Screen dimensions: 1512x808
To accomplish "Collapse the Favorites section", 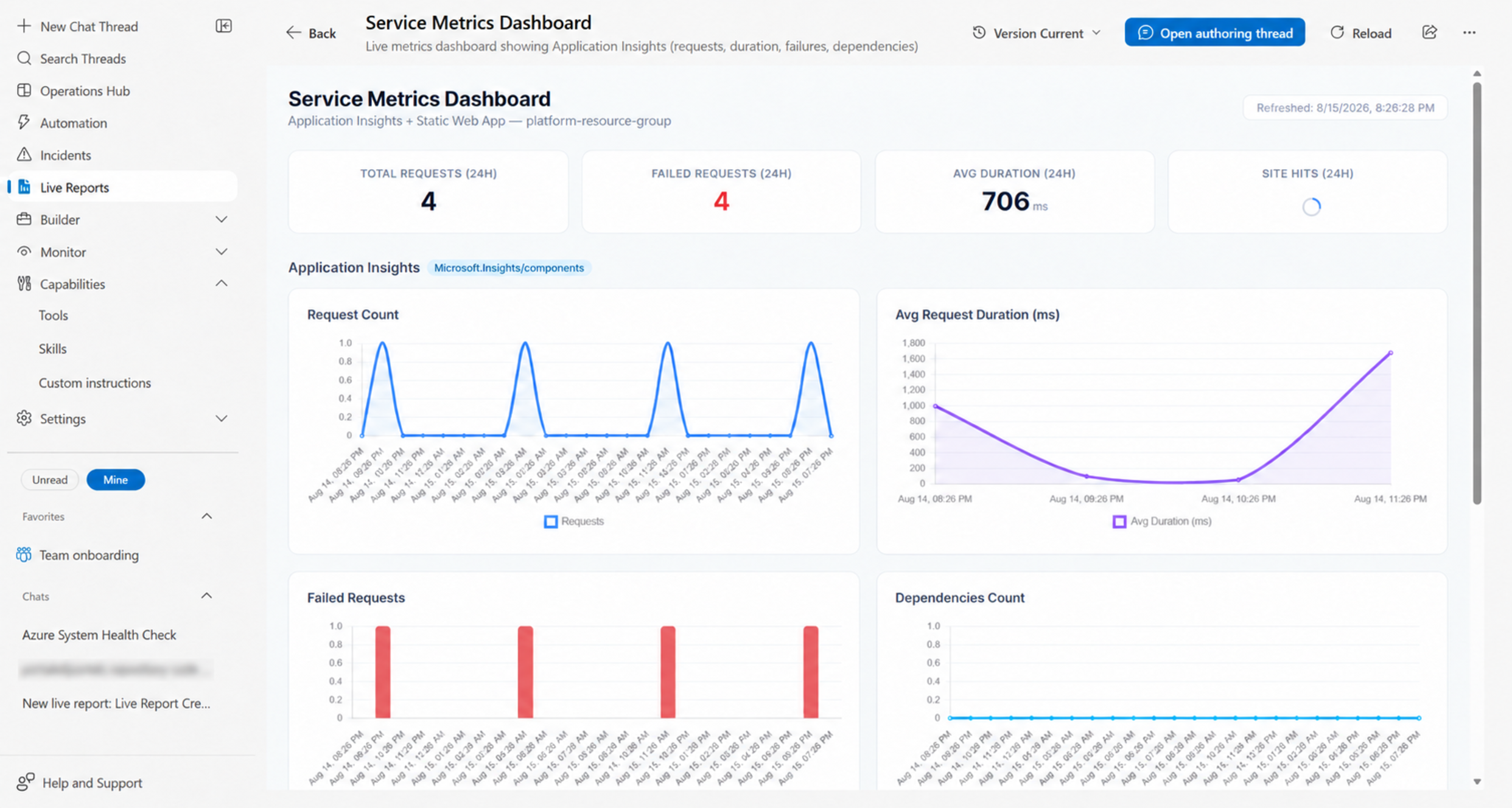I will pos(207,517).
